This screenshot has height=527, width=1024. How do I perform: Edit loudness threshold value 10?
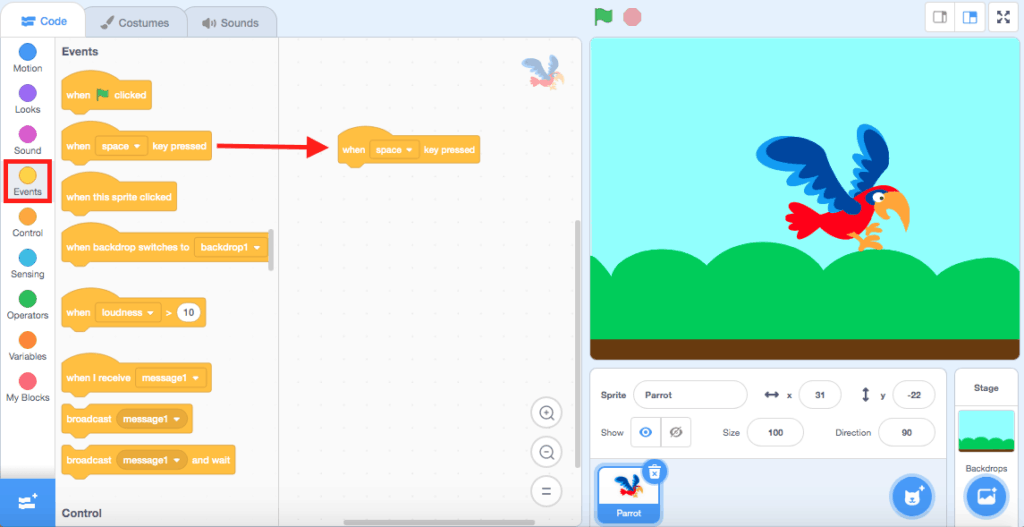pos(188,313)
